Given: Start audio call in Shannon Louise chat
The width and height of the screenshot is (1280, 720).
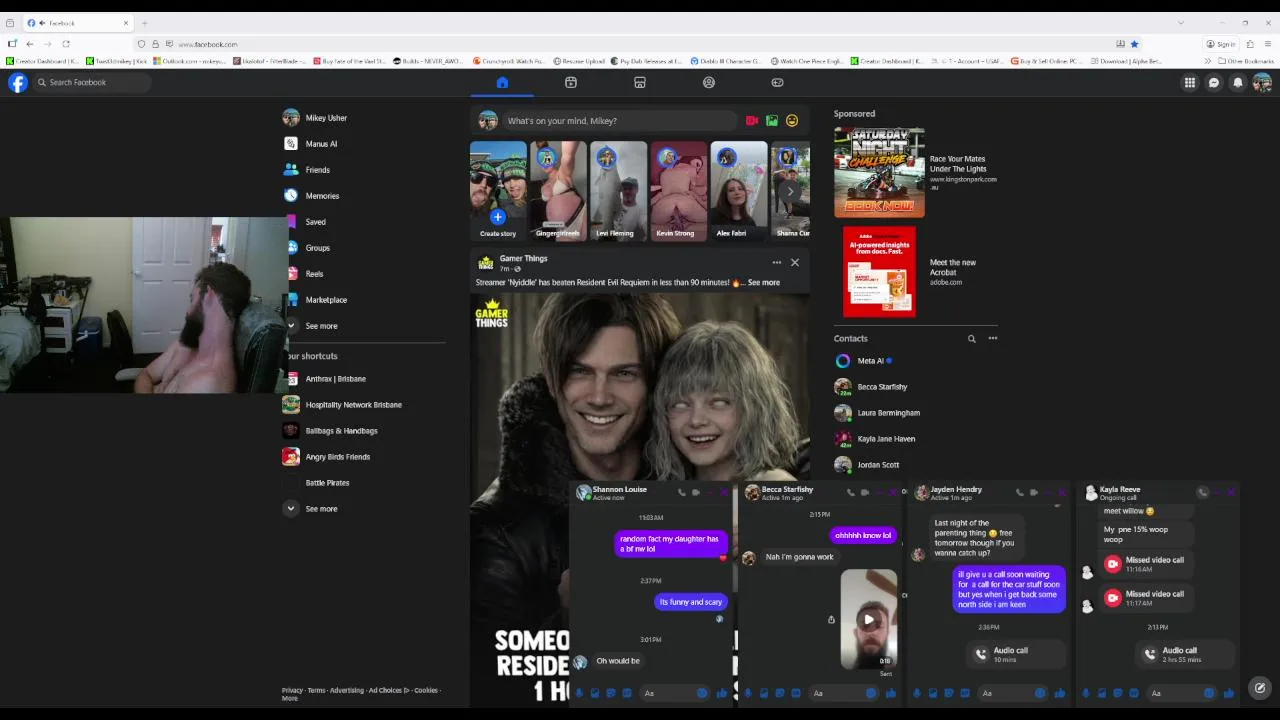Looking at the screenshot, I should [682, 492].
